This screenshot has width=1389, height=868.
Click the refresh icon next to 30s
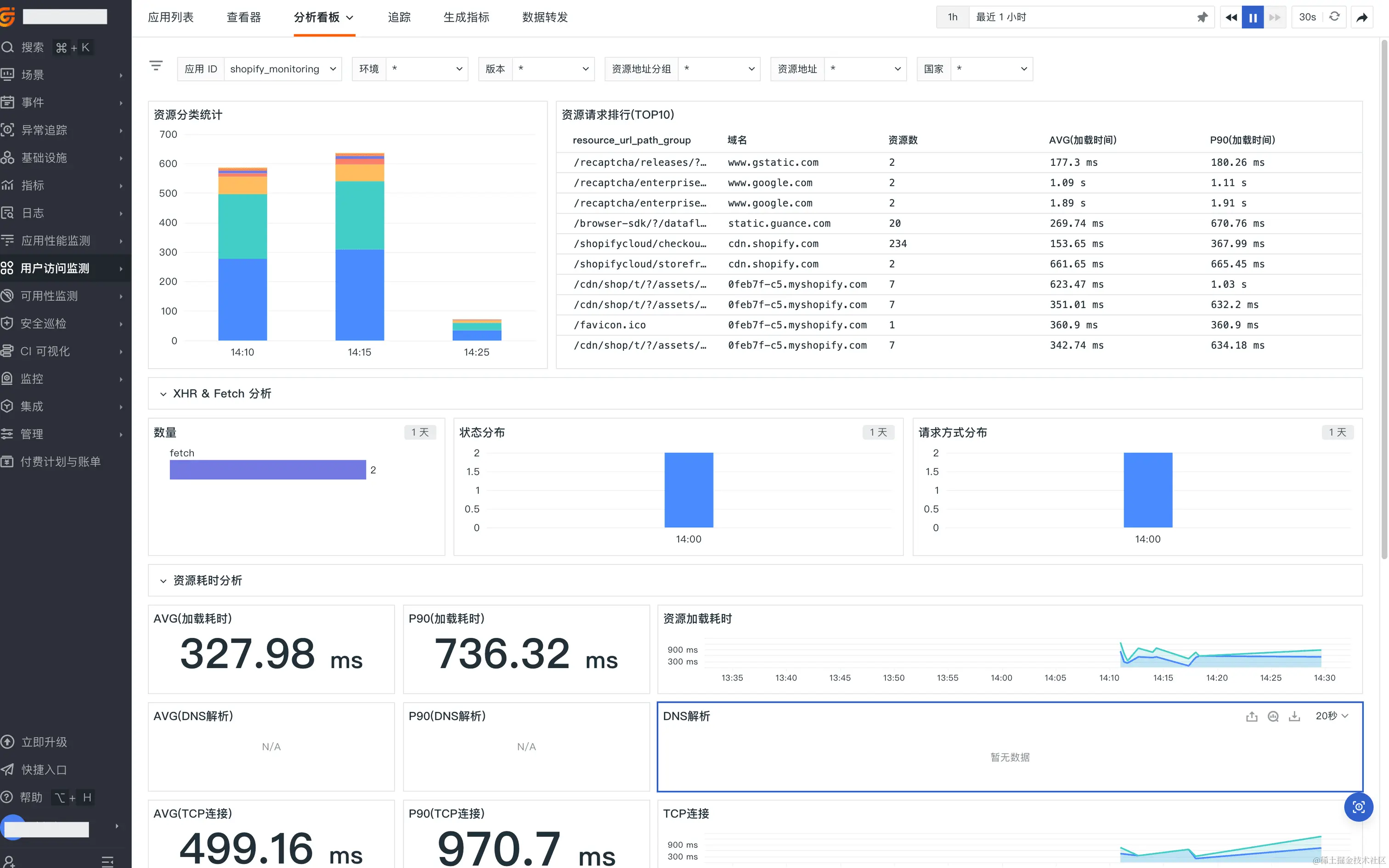pos(1334,17)
